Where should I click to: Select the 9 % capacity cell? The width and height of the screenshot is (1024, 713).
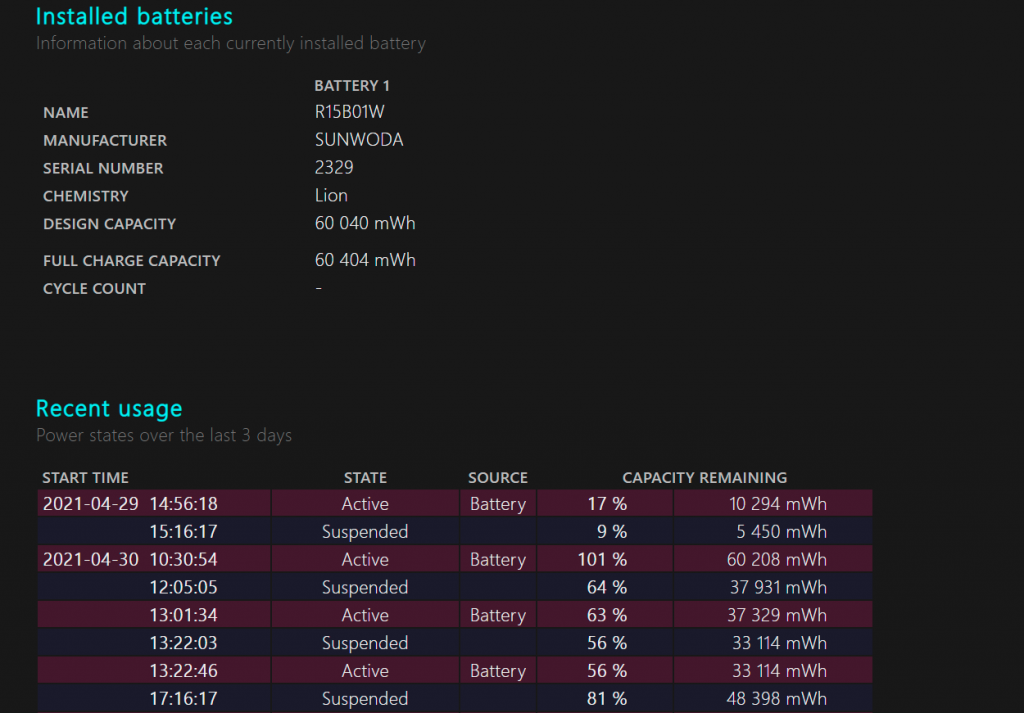[x=612, y=532]
